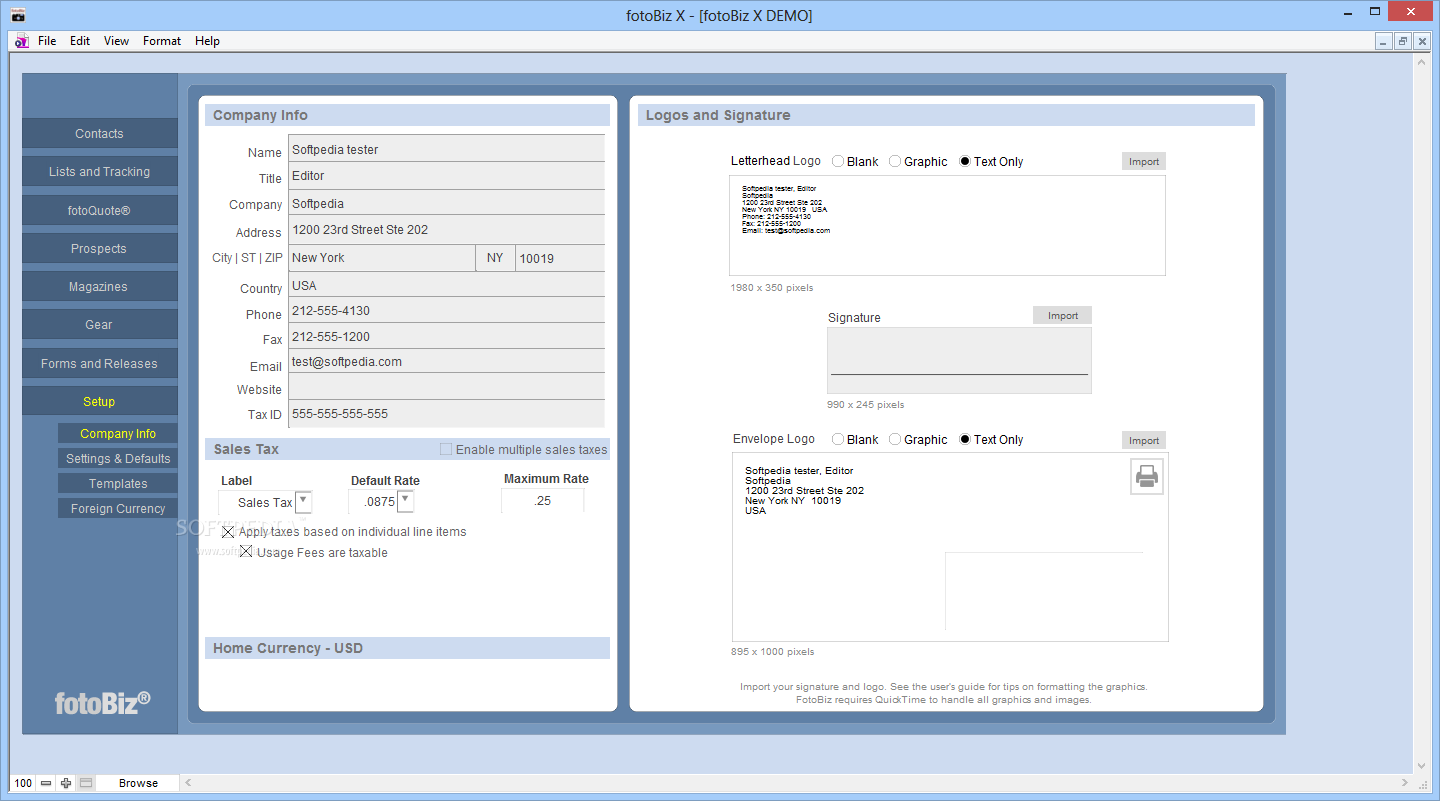This screenshot has height=801, width=1440.
Task: Click the empty Website field
Action: pos(447,387)
